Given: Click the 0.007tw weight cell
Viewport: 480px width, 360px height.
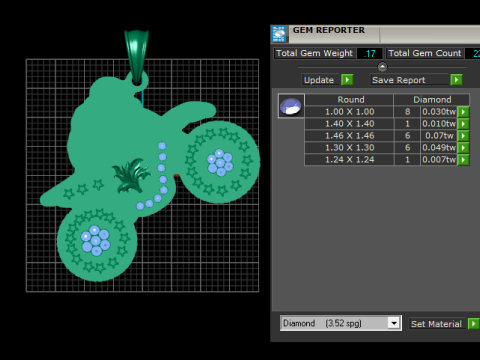Looking at the screenshot, I should click(x=439, y=160).
